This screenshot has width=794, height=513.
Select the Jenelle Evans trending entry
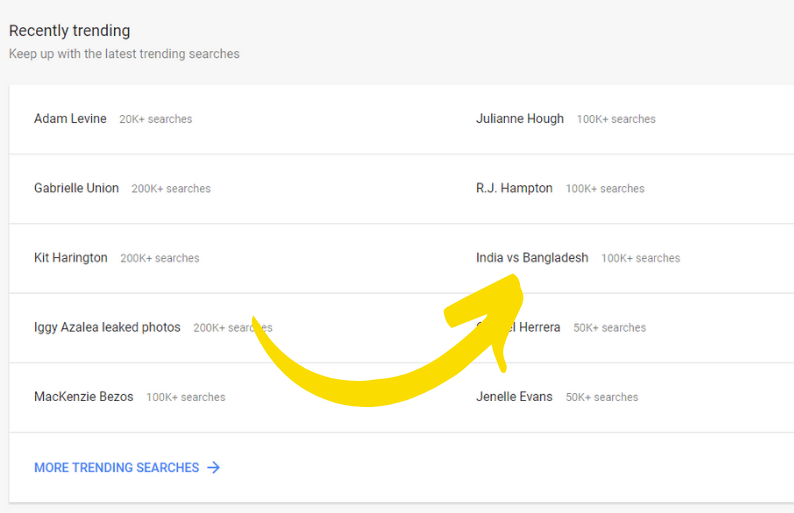(514, 397)
